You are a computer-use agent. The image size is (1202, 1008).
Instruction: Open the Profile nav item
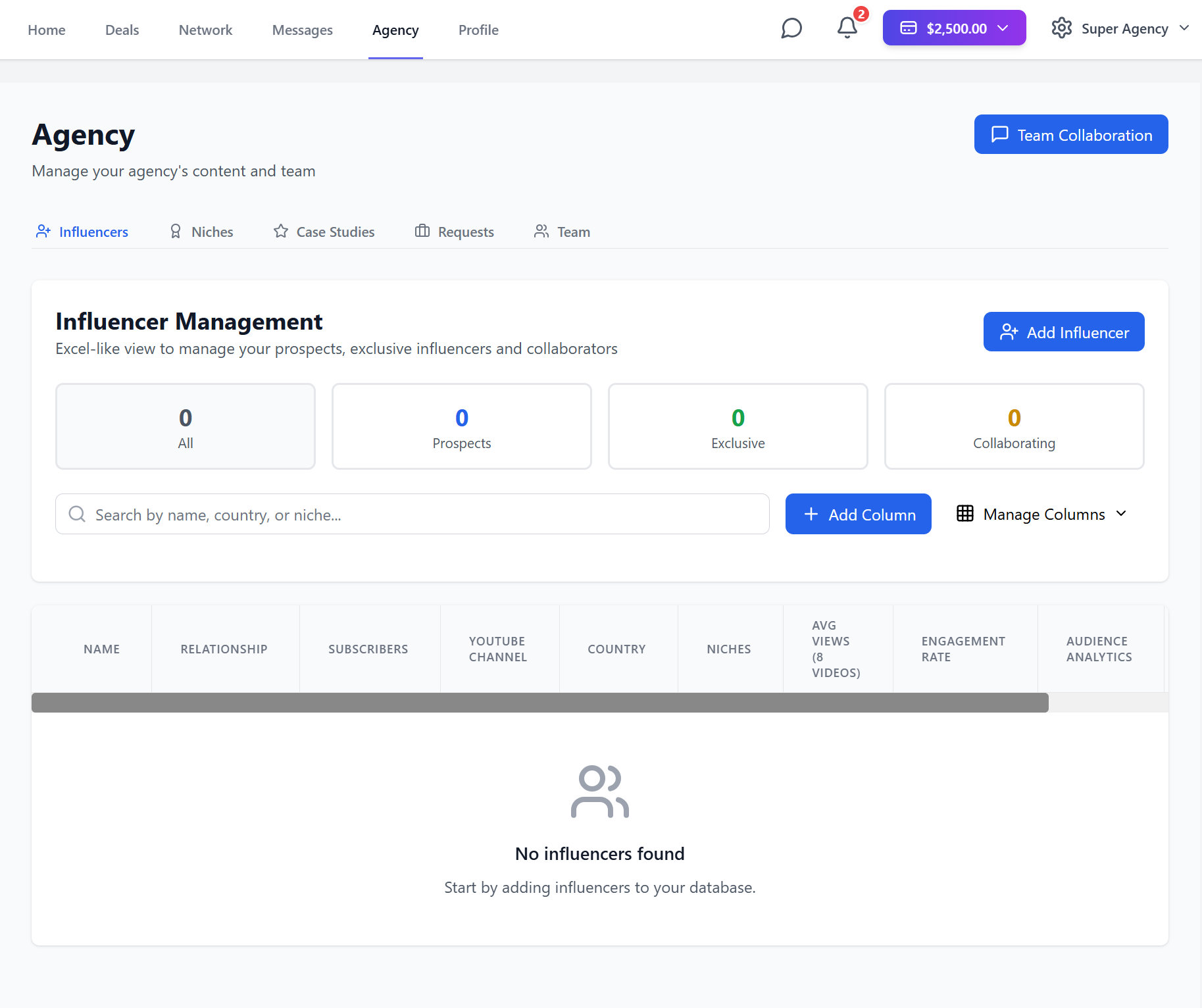[478, 30]
